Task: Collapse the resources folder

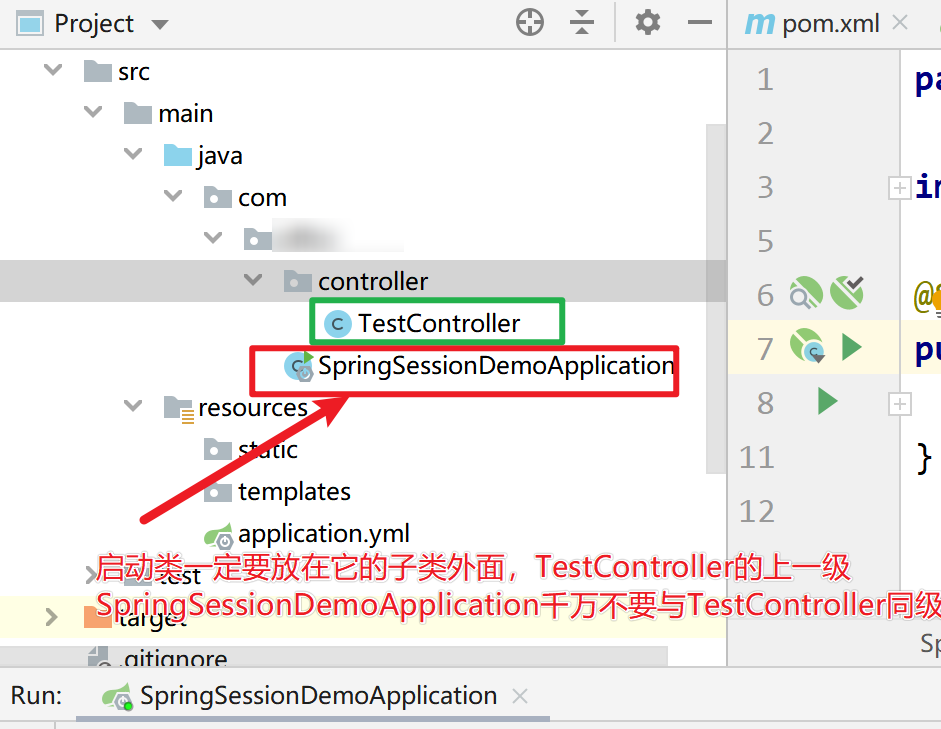Action: pyautogui.click(x=133, y=406)
